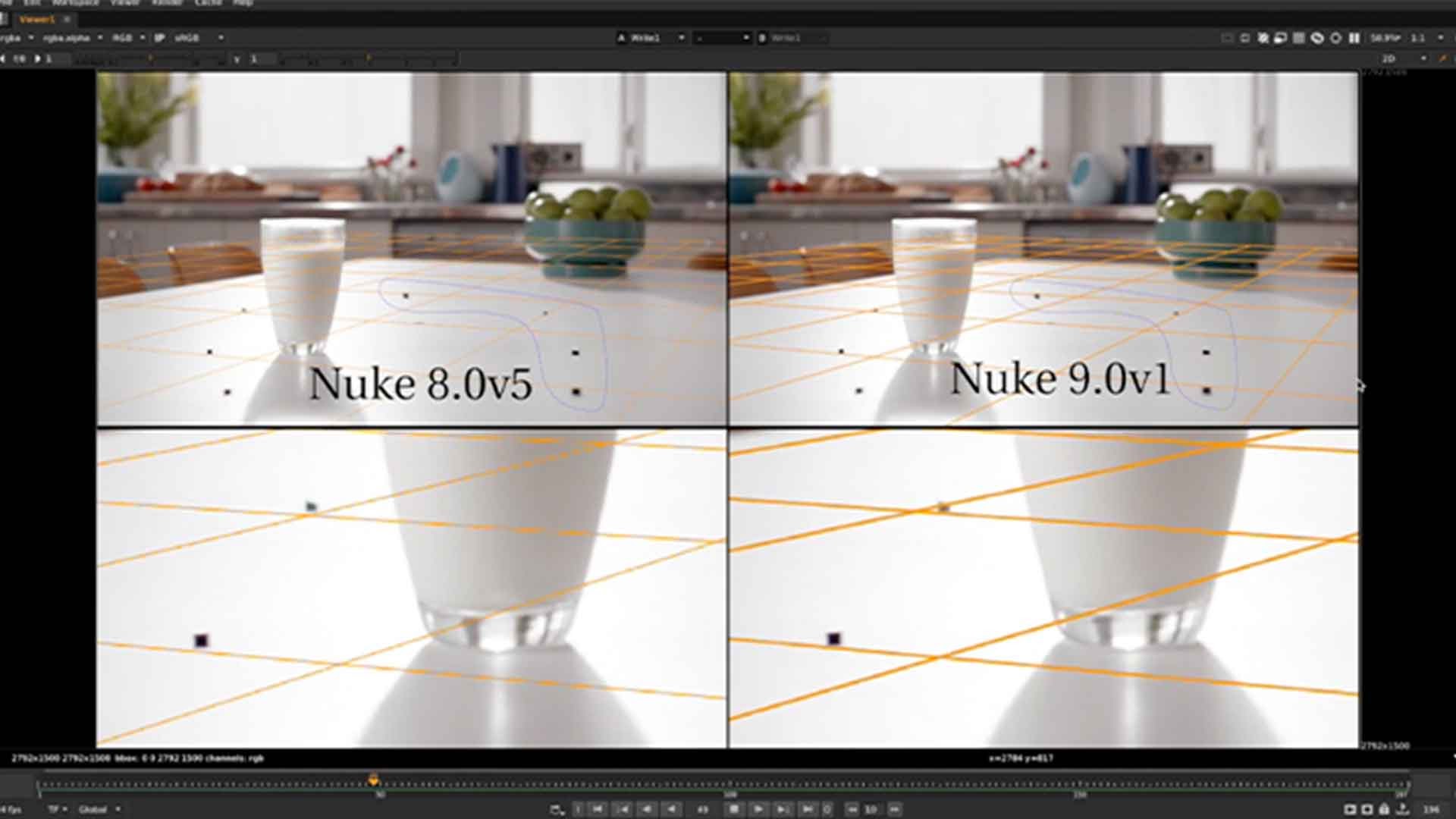The image size is (1456, 819).
Task: Click the go to last frame button
Action: pos(808,809)
